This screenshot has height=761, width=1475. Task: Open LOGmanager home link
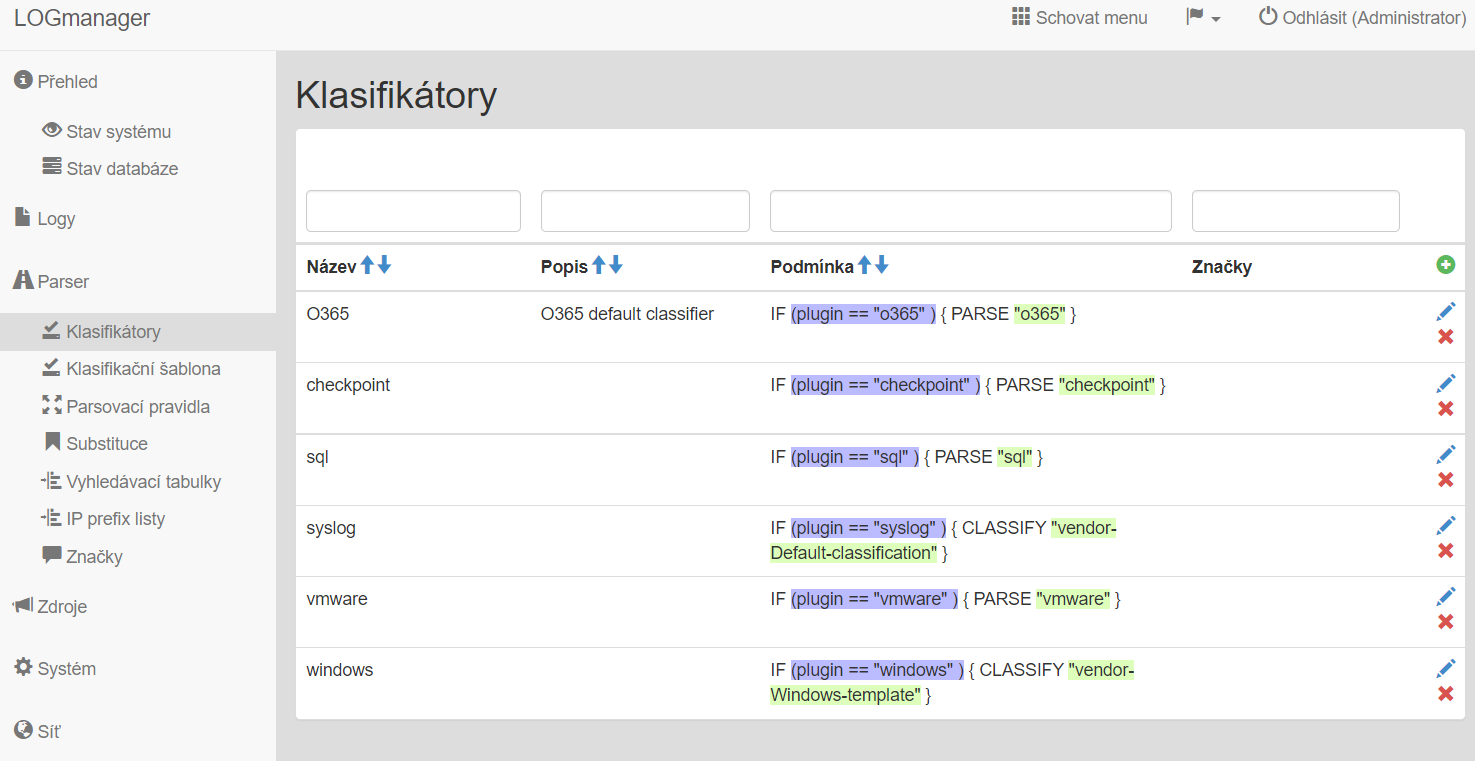(x=82, y=18)
